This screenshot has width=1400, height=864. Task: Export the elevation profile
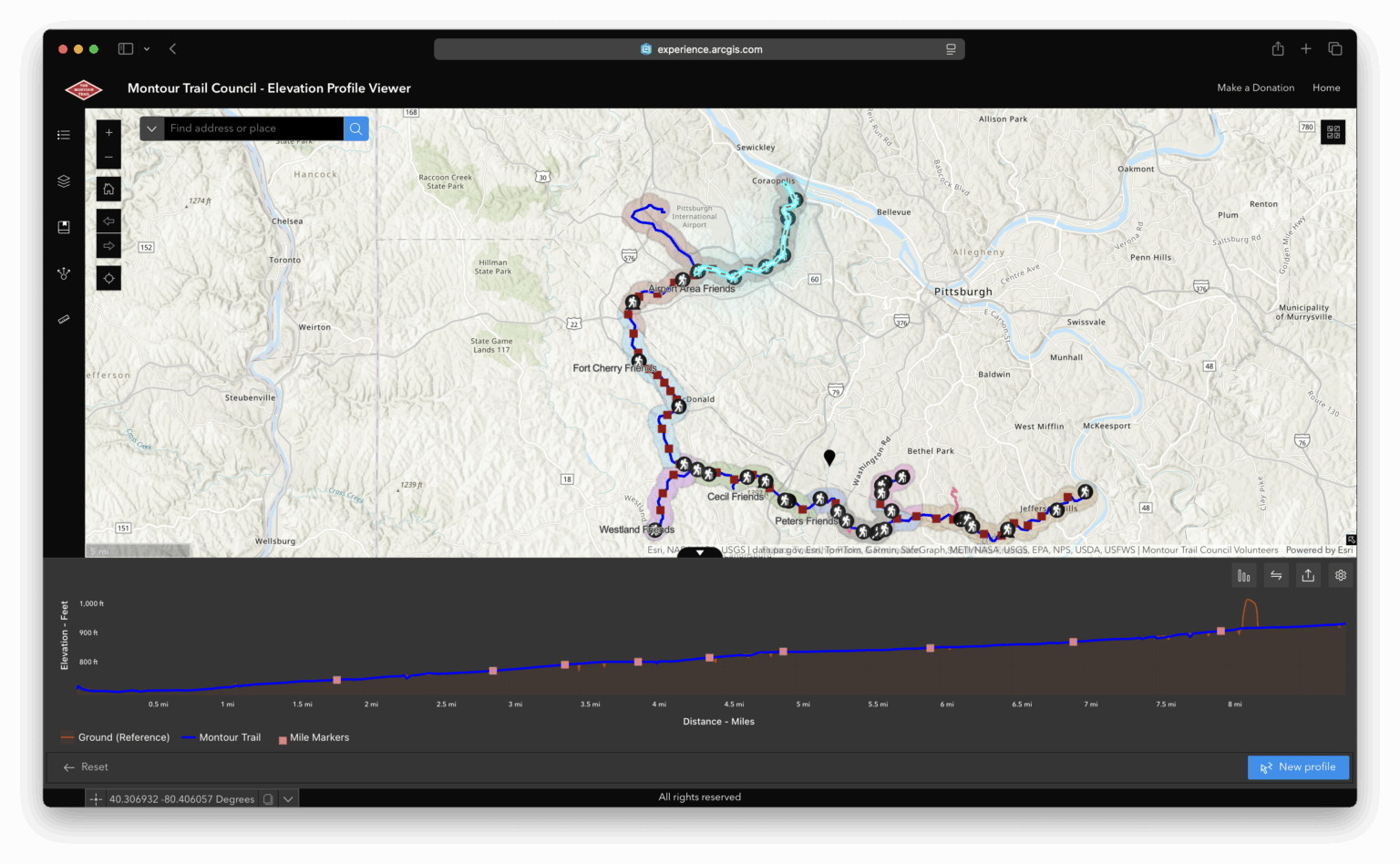pos(1308,575)
